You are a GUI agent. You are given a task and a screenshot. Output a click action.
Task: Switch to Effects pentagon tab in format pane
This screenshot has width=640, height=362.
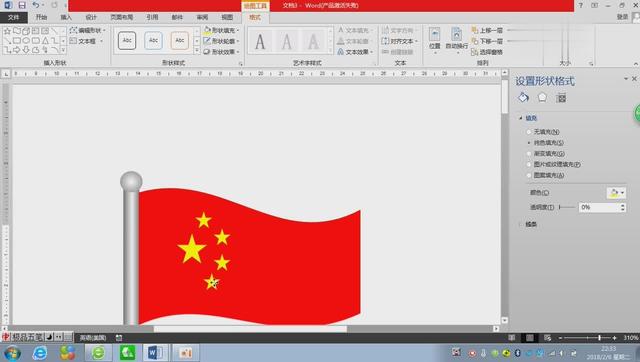coord(542,98)
